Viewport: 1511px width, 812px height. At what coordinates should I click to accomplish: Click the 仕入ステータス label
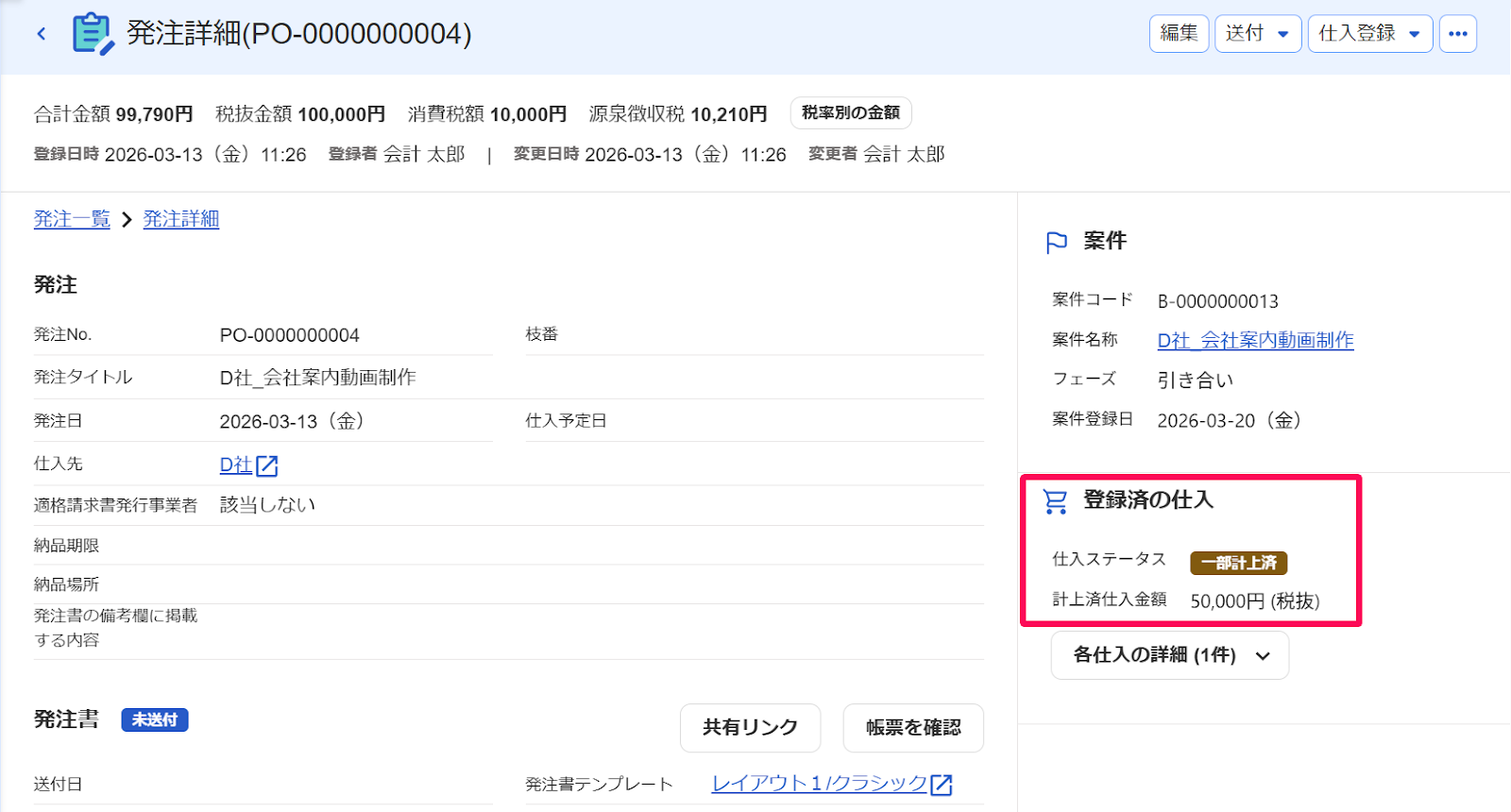(x=1109, y=559)
